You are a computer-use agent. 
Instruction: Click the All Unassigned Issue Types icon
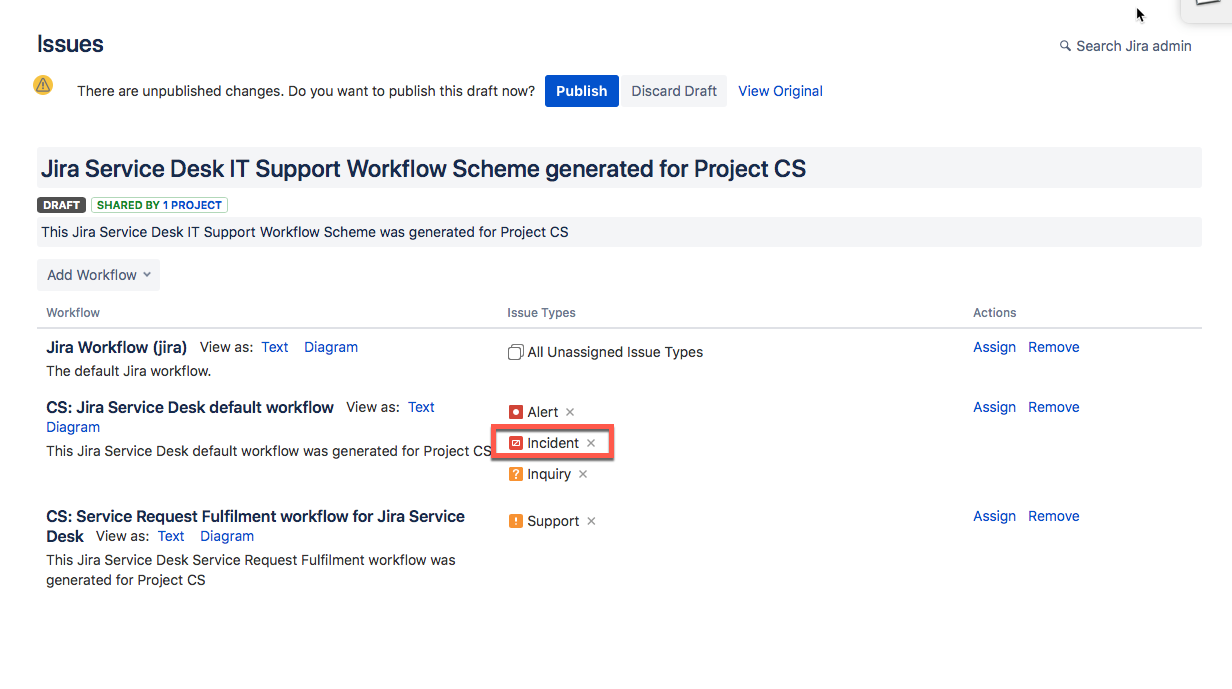pyautogui.click(x=516, y=352)
